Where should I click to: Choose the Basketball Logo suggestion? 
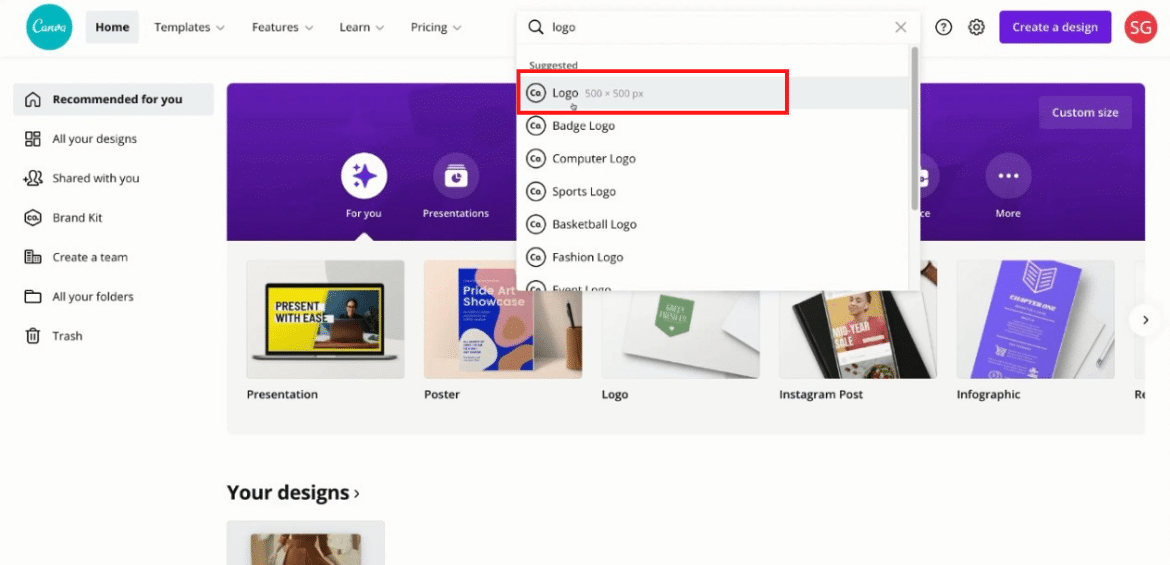coord(713,225)
